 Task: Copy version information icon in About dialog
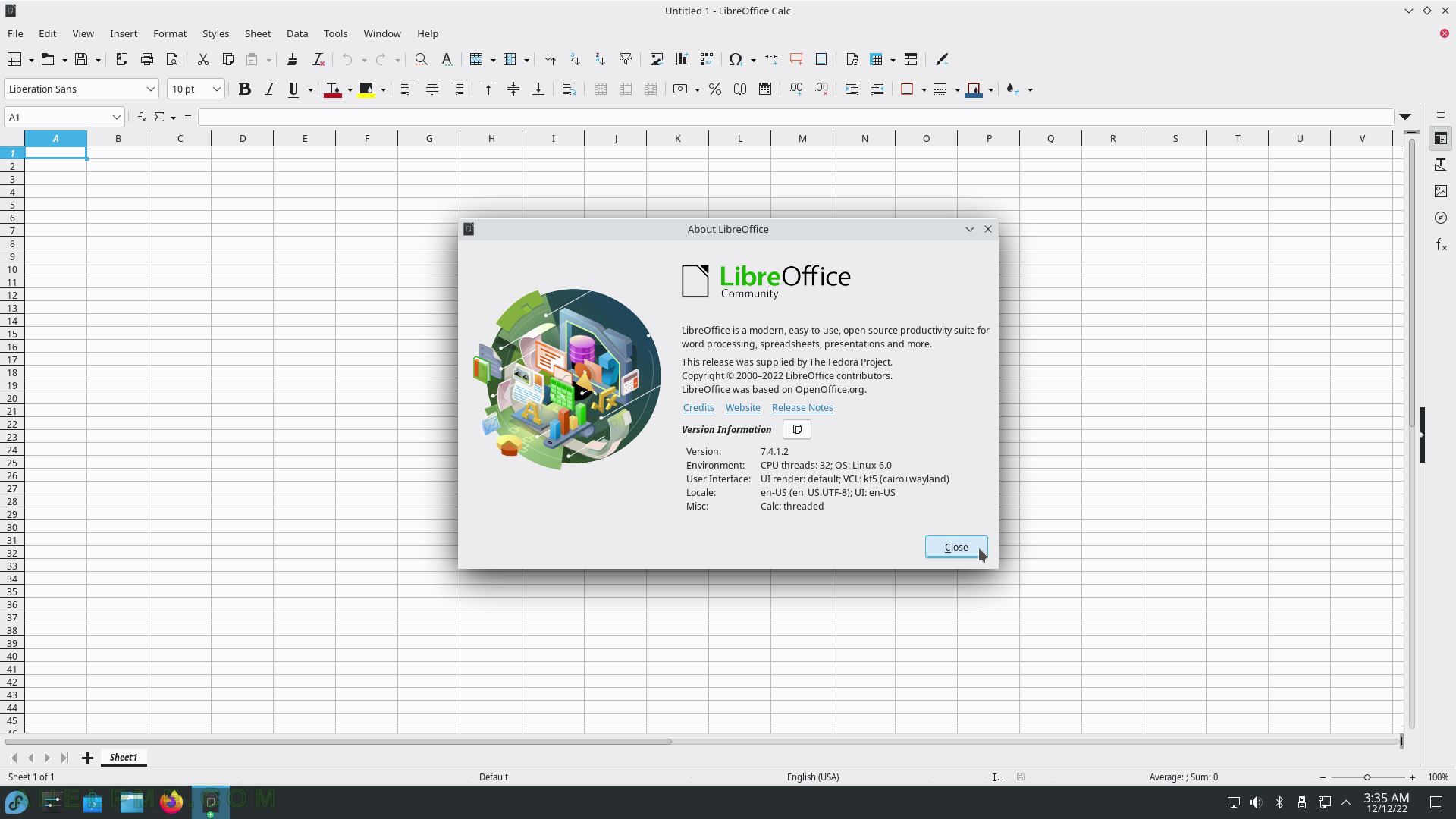796,429
